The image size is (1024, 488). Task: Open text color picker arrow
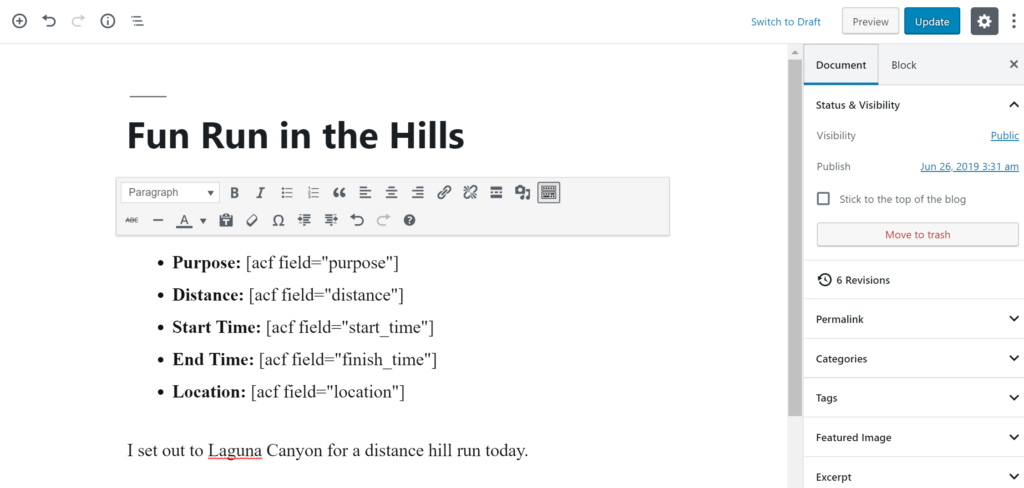coord(203,221)
